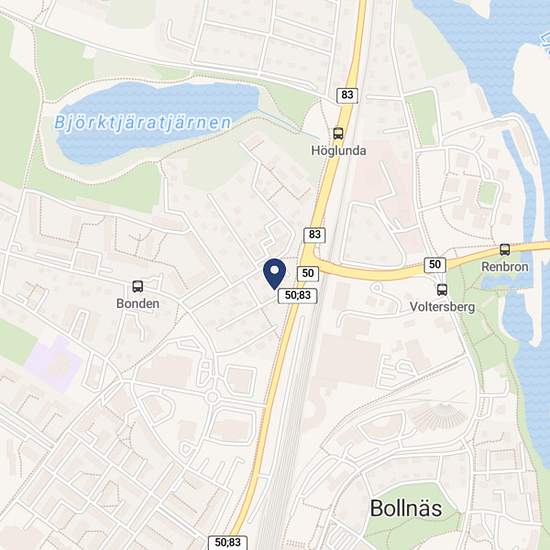Click the Voltersberg stop name text

click(442, 307)
